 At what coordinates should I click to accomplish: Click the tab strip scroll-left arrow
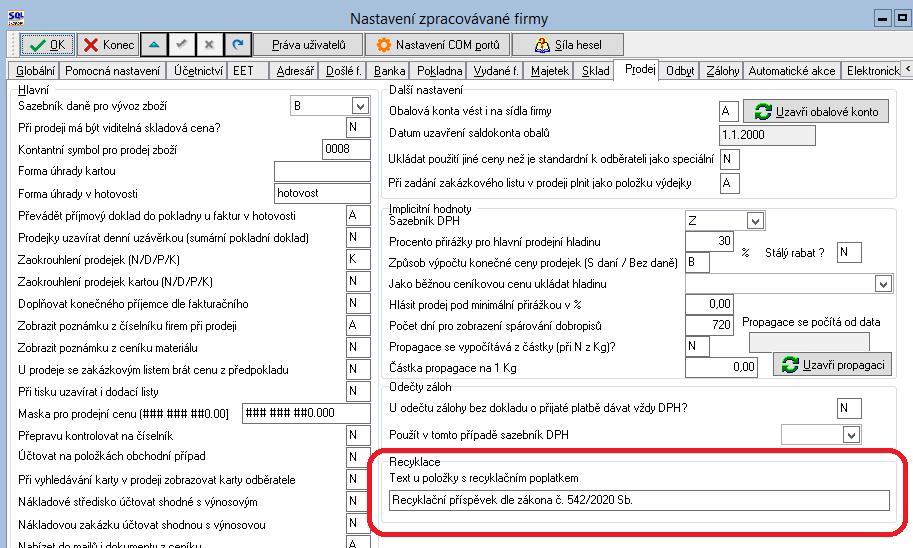907,68
